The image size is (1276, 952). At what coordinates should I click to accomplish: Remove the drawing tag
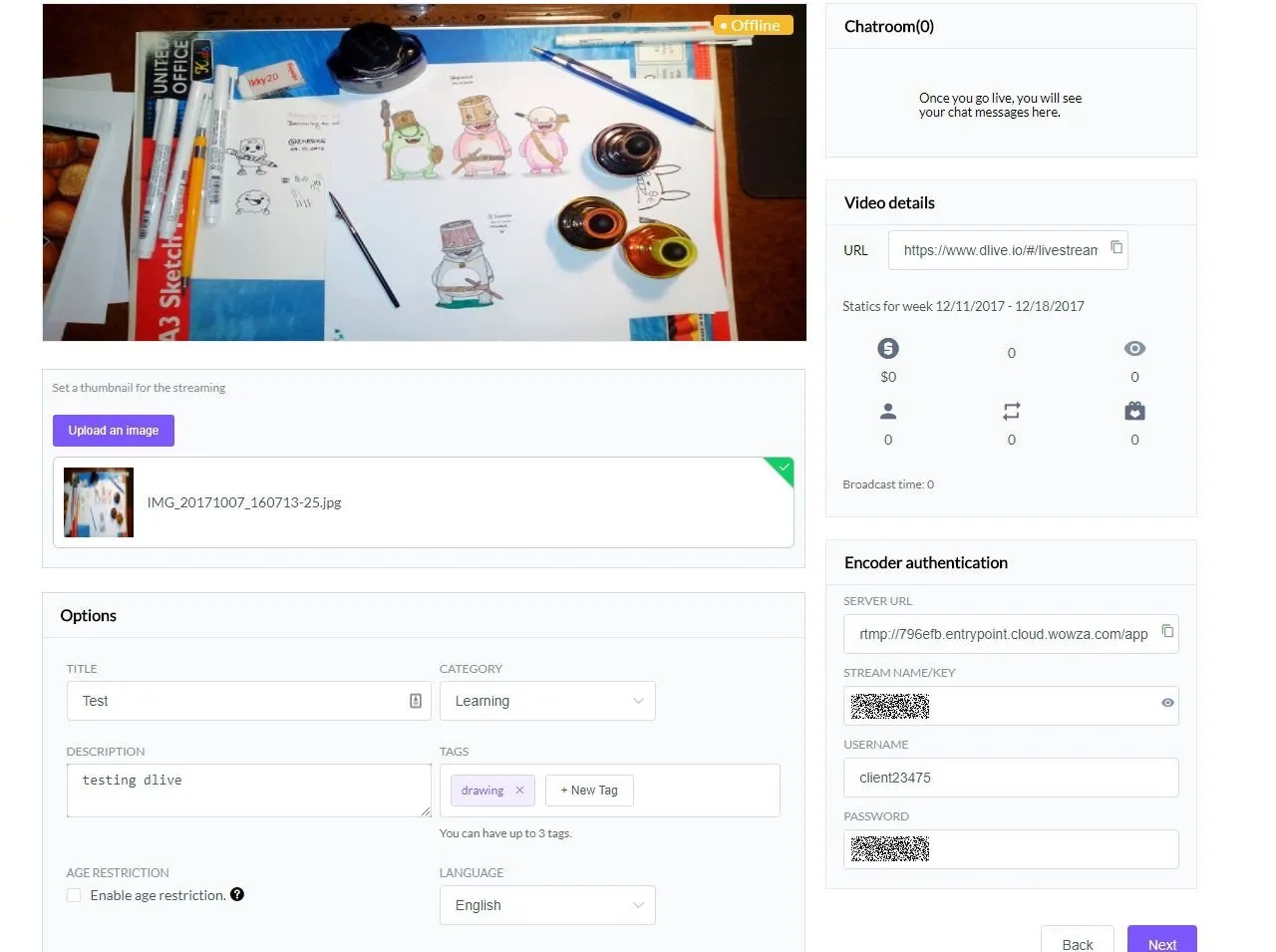(519, 791)
